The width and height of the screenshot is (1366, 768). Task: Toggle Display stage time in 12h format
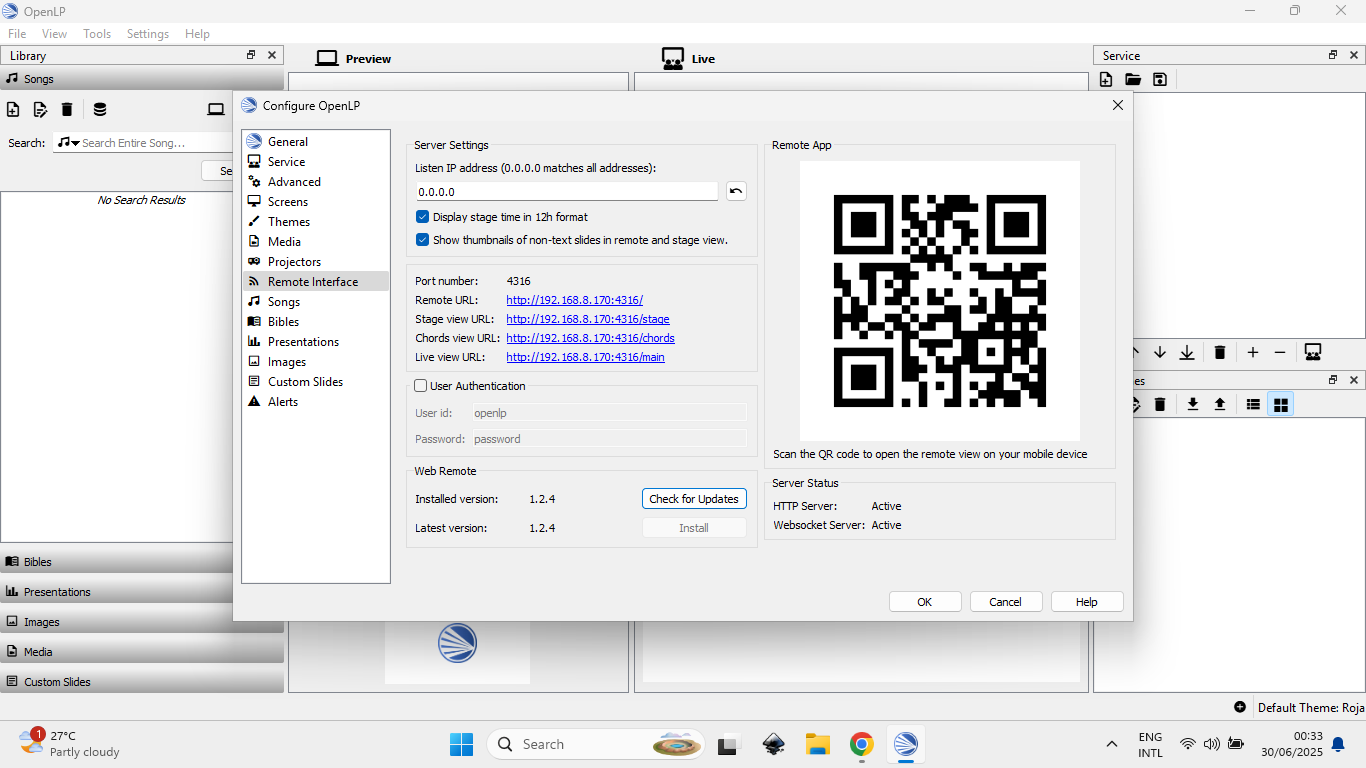pos(422,217)
